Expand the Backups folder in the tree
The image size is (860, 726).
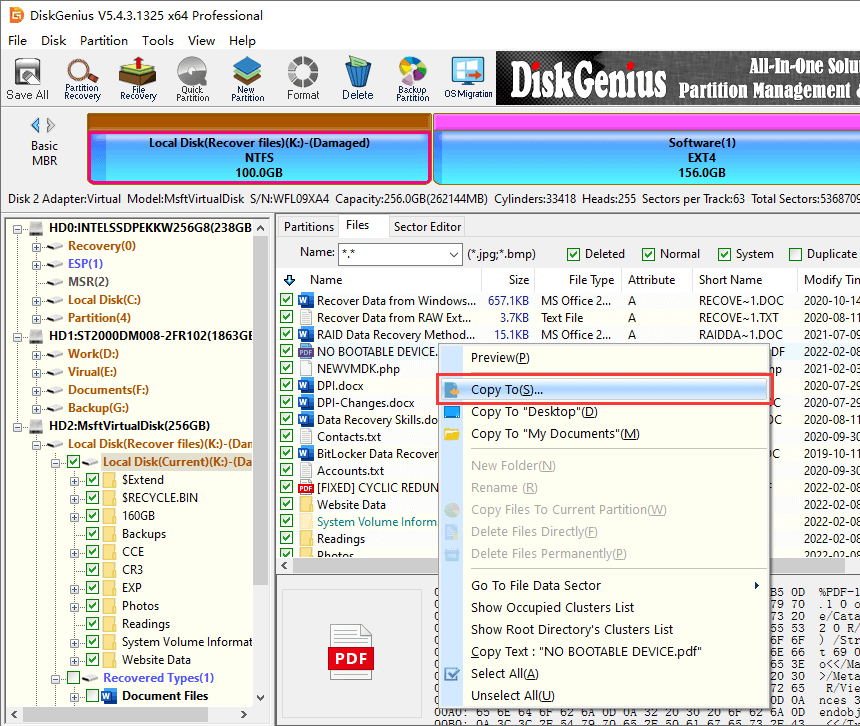[x=76, y=534]
